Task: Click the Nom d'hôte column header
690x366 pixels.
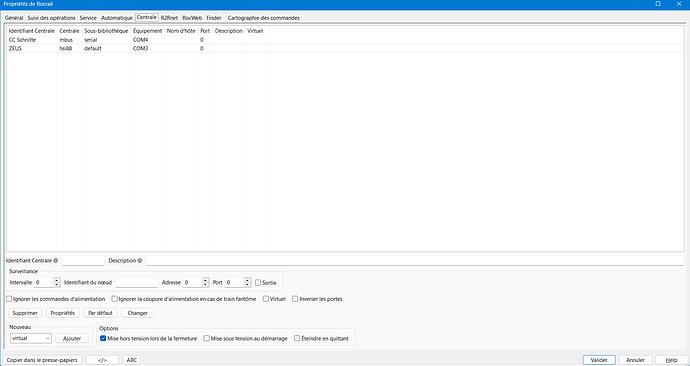Action: coord(181,31)
